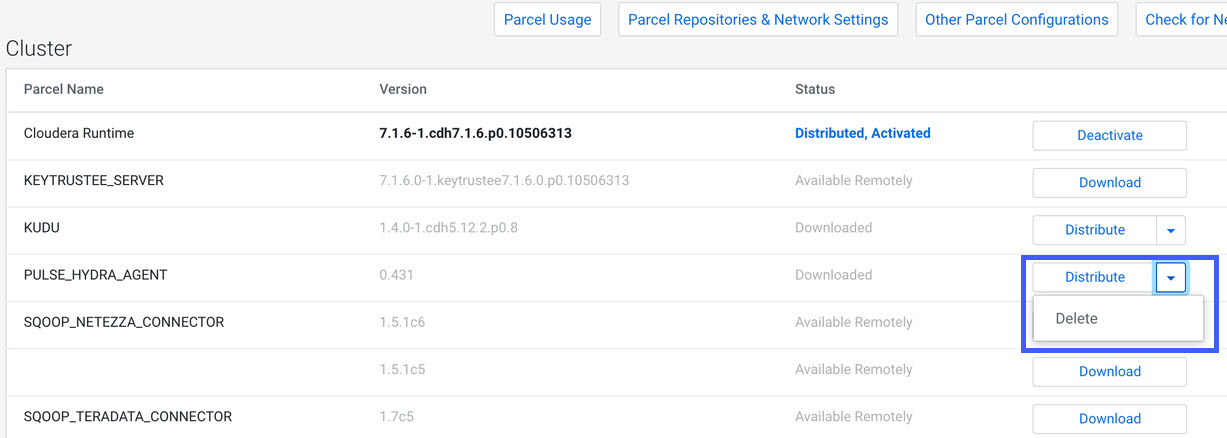Click KEYTRUSTEE_SERVER's Available Remotely status

[854, 180]
